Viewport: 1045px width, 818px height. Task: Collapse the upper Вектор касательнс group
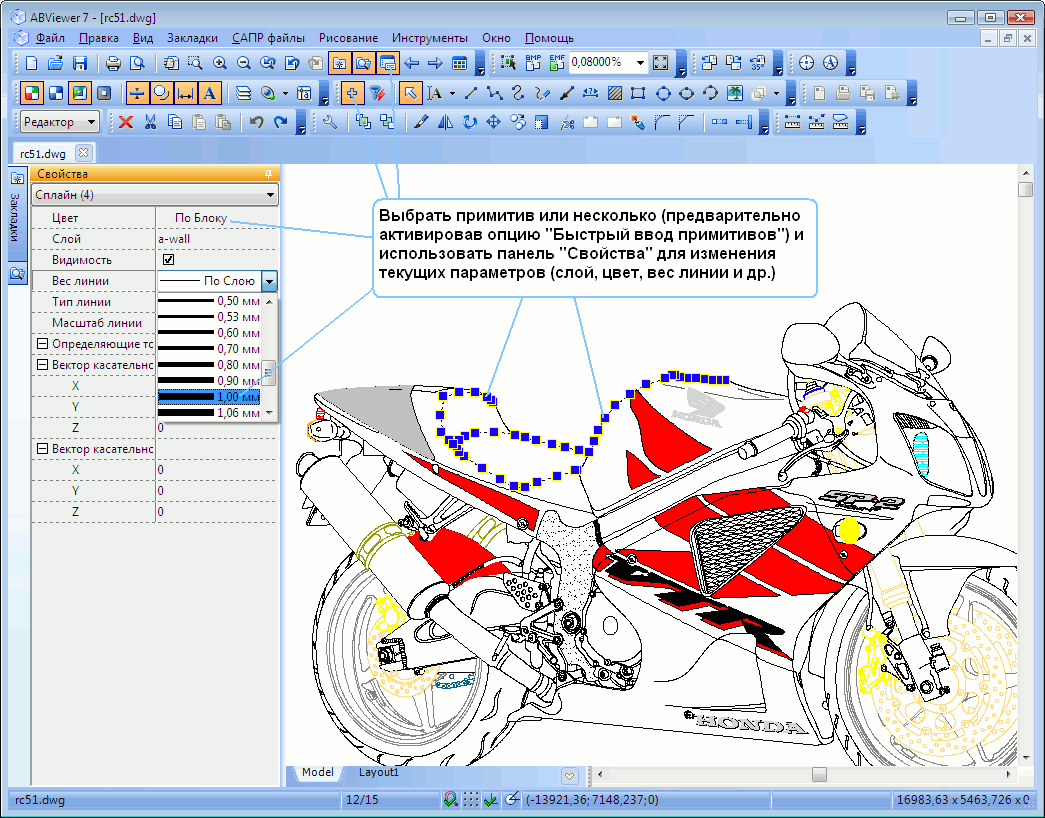pyautogui.click(x=42, y=365)
